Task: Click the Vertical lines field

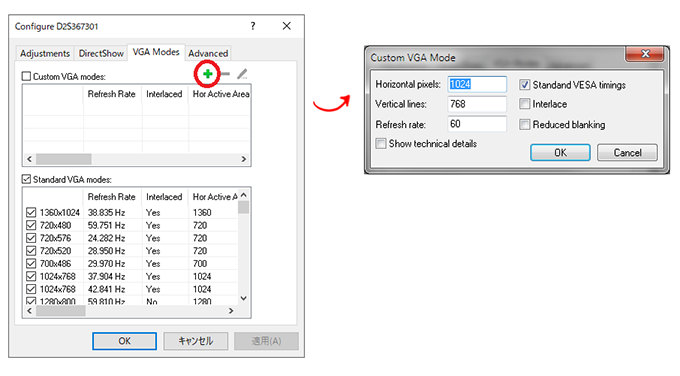Action: 477,104
